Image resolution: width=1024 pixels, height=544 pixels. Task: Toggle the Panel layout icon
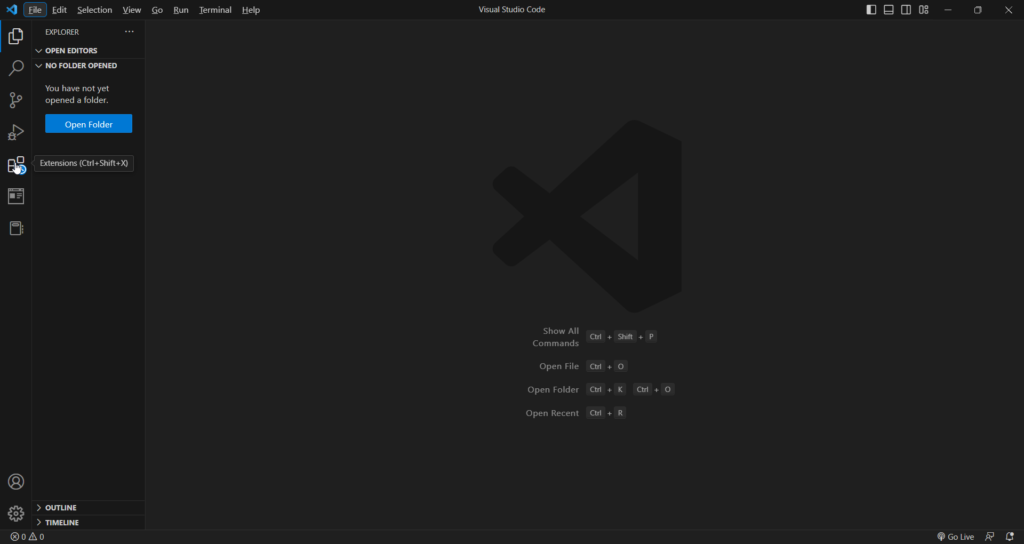(x=889, y=10)
